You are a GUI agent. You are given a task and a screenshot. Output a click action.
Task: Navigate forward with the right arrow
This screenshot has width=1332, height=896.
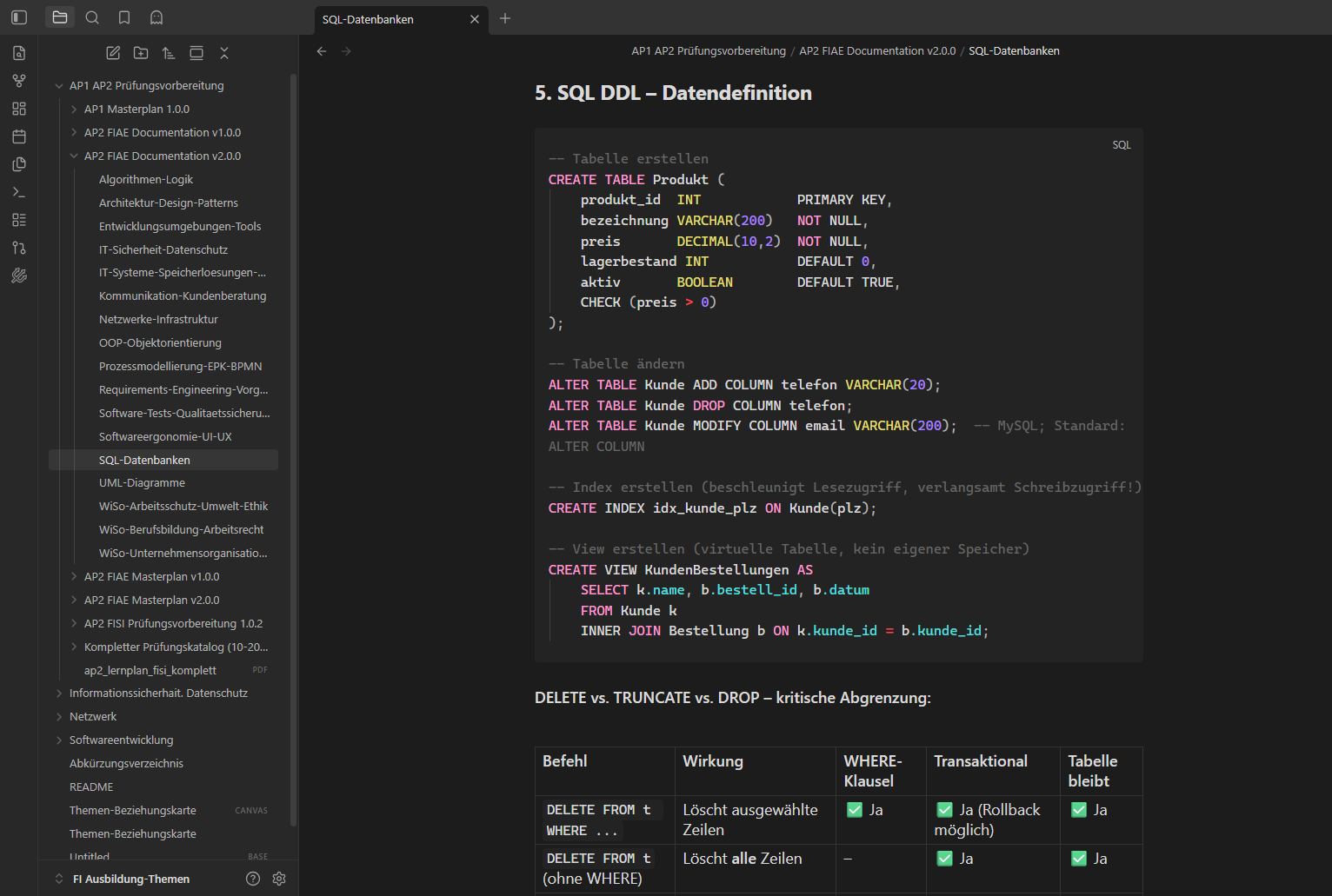pos(346,51)
